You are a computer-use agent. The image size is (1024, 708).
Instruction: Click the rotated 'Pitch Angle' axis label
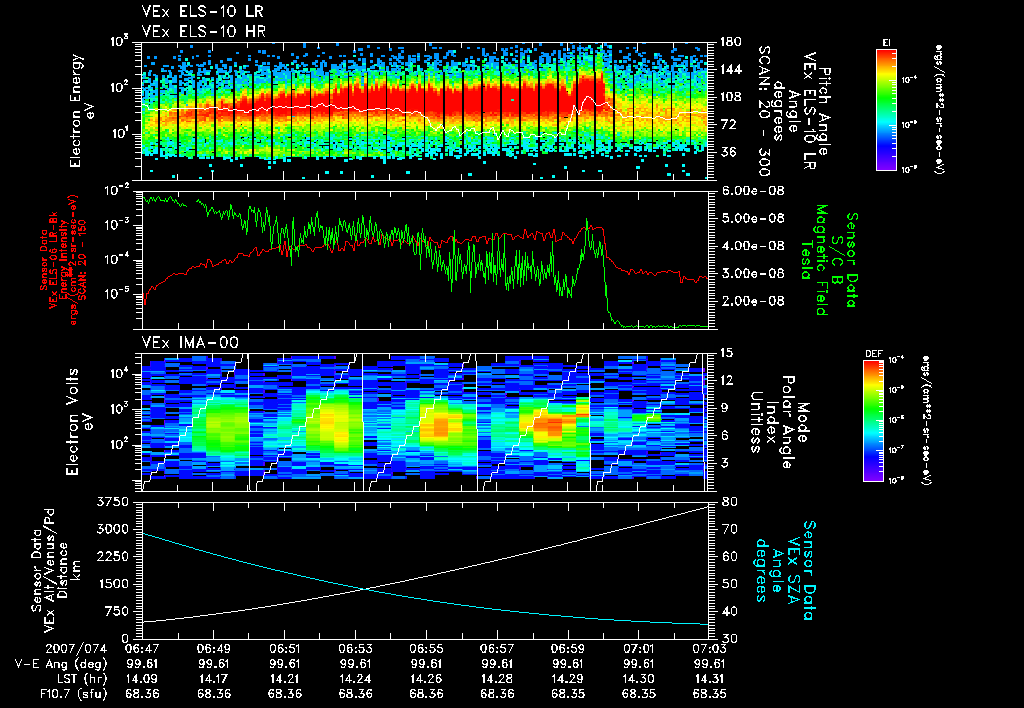click(x=825, y=111)
